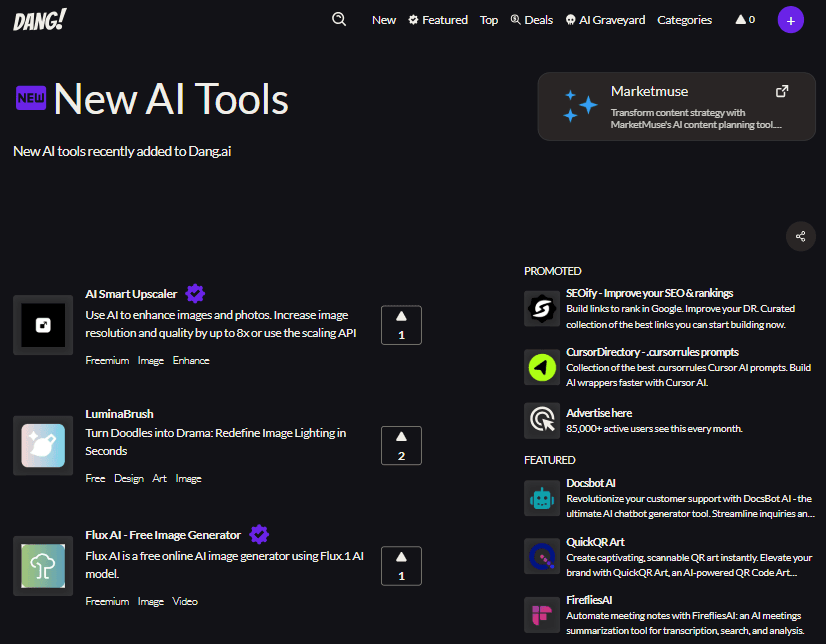
Task: Upvote AI Smart Upscaler
Action: pyautogui.click(x=401, y=325)
